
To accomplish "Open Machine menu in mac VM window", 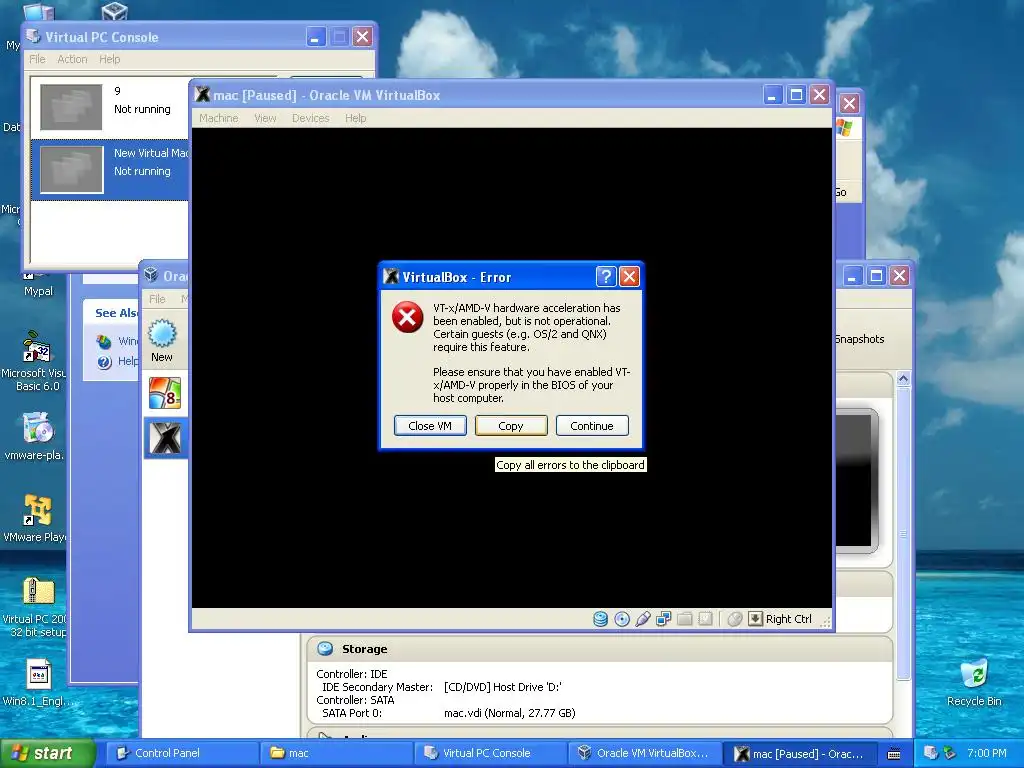I will click(x=219, y=118).
